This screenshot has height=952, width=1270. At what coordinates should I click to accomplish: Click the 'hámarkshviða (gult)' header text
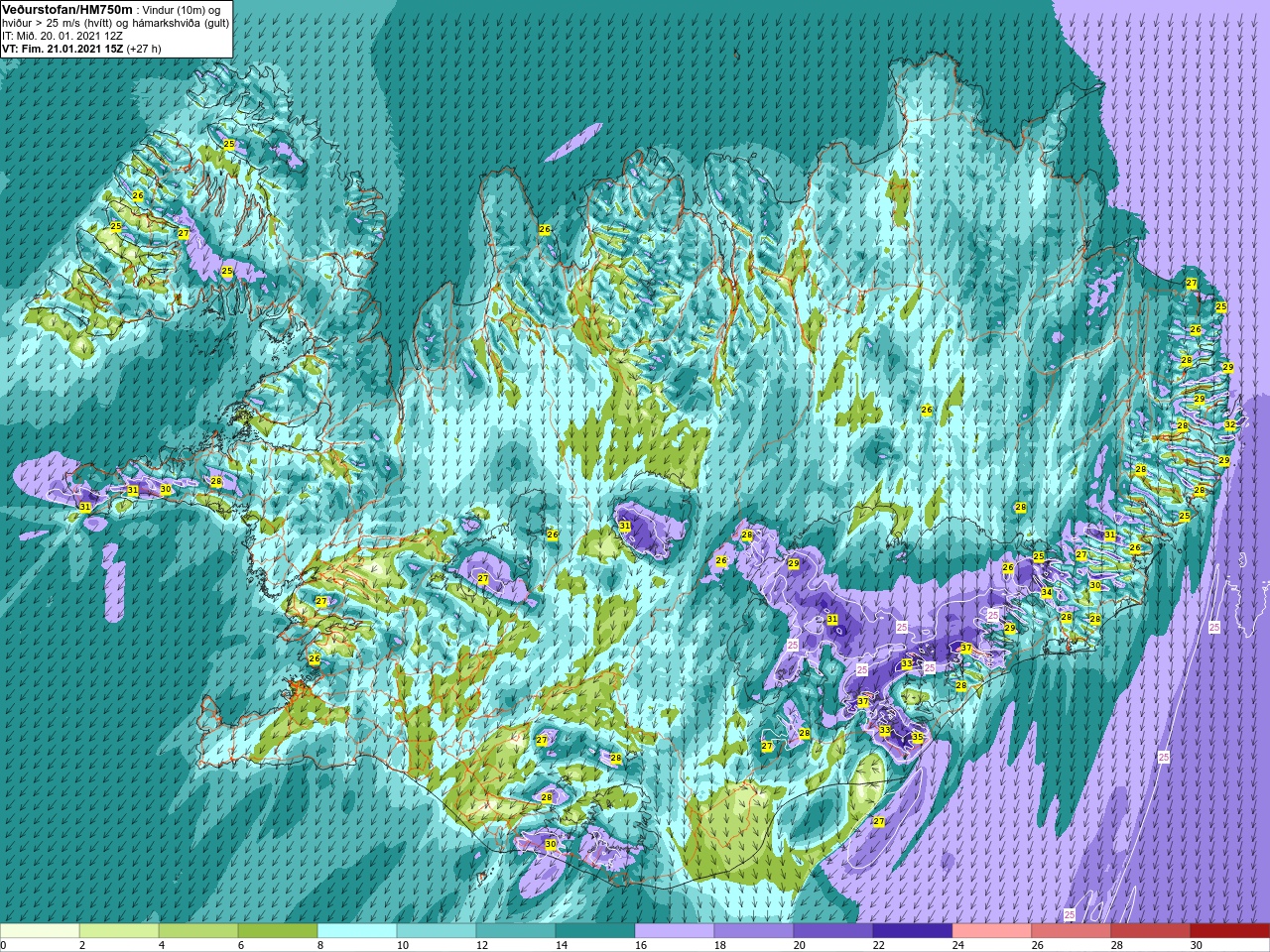point(180,23)
